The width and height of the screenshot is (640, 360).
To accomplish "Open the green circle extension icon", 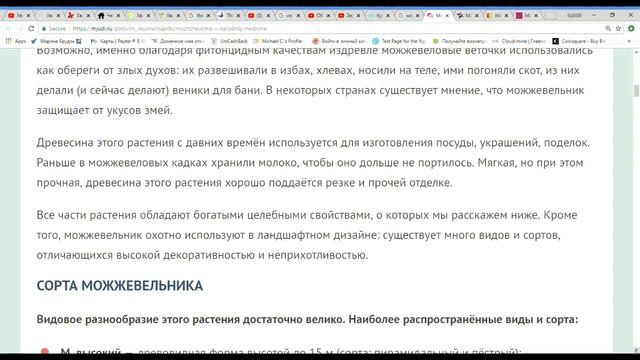I will tap(631, 29).
